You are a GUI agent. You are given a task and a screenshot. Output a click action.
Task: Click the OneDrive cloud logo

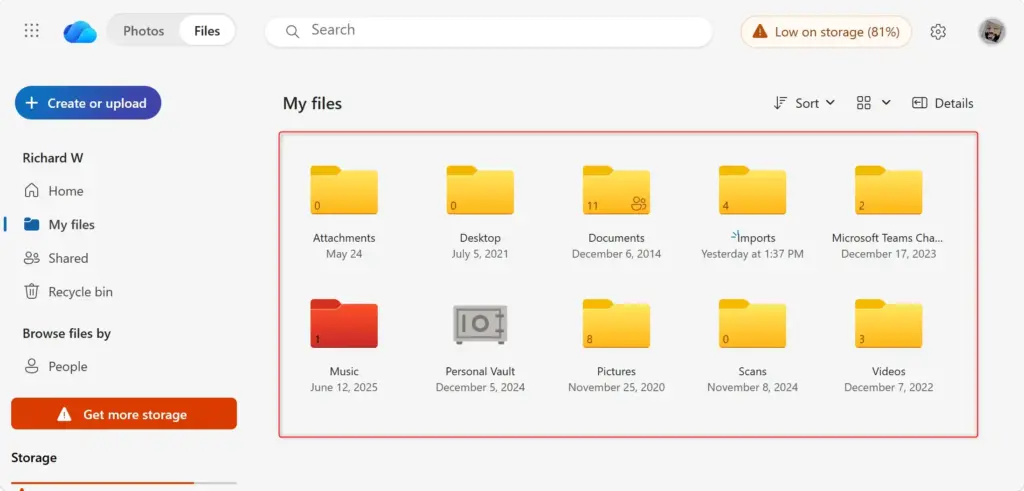pyautogui.click(x=80, y=31)
